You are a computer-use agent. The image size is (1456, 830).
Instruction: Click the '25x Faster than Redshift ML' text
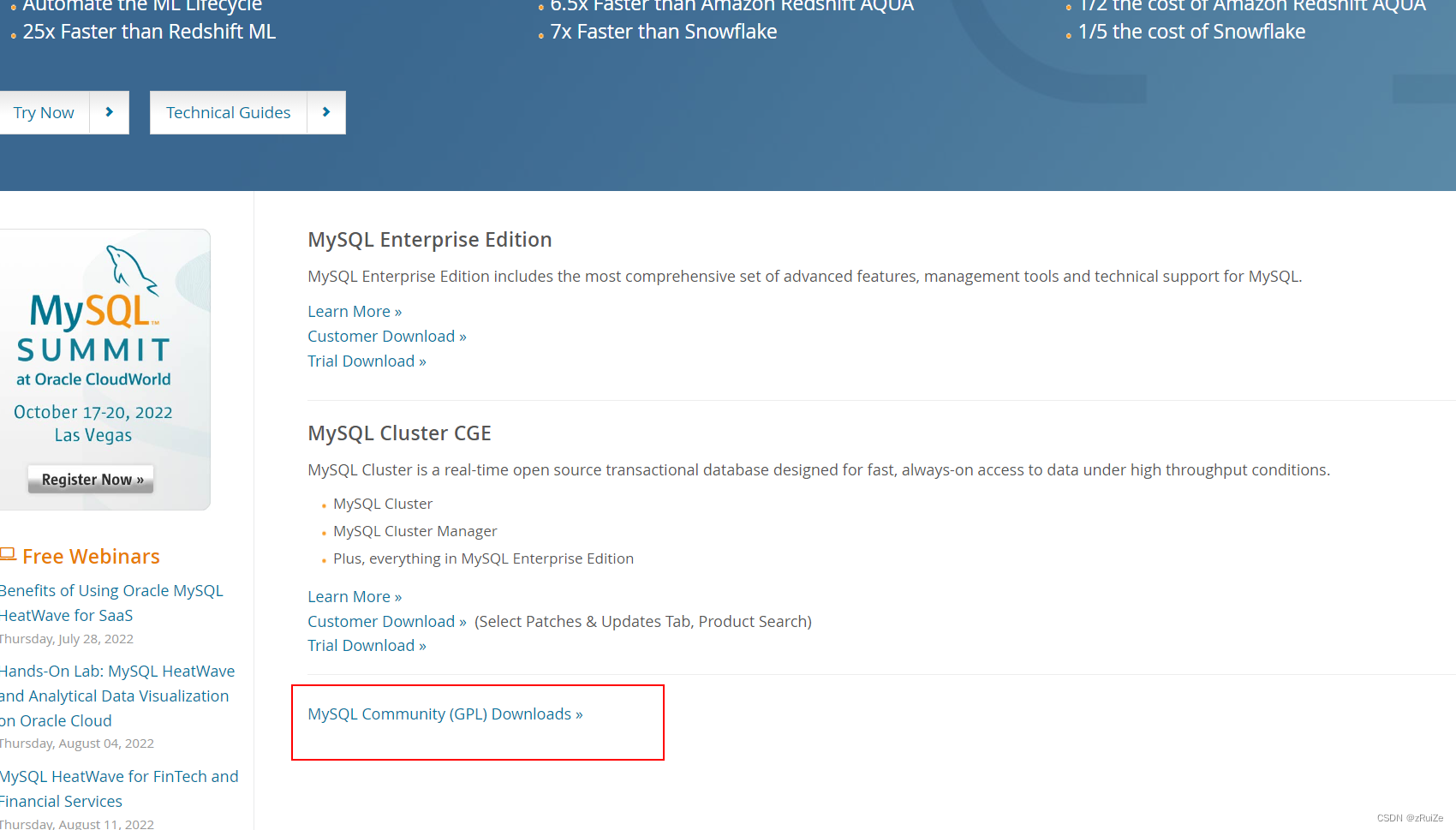coord(149,32)
